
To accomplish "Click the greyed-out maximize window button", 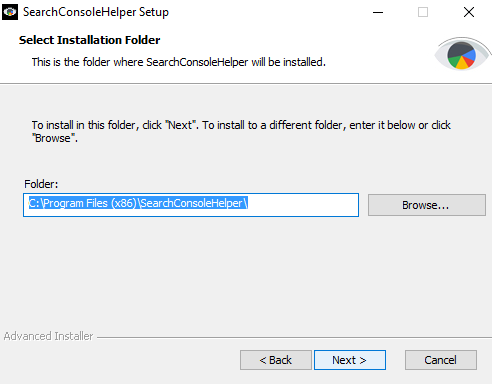I will coord(423,12).
